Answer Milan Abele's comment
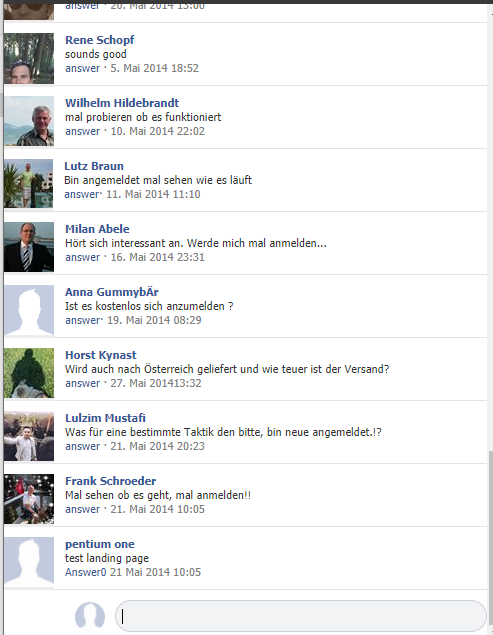493x635 pixels. tap(83, 257)
